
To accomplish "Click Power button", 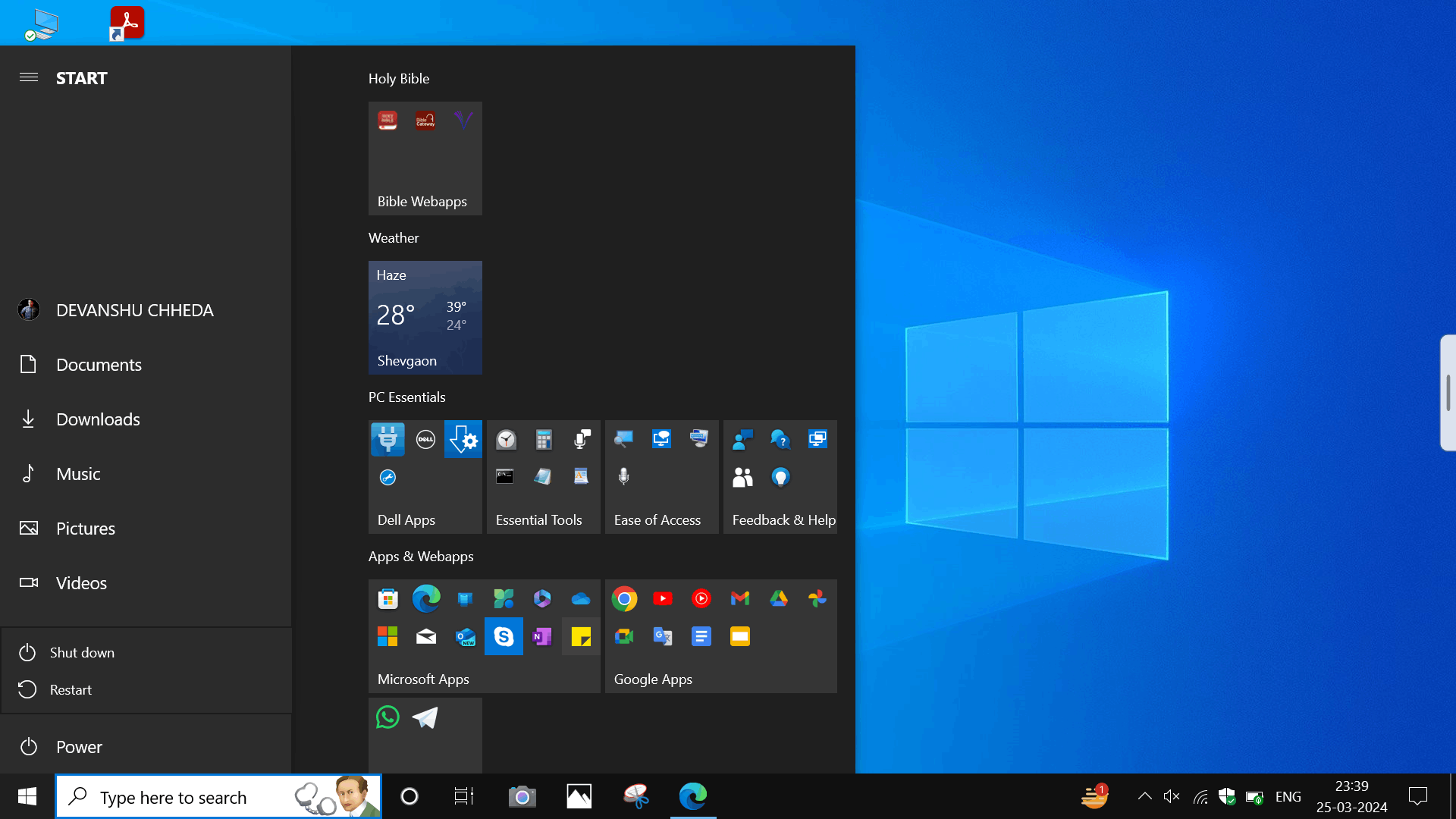I will click(x=79, y=747).
